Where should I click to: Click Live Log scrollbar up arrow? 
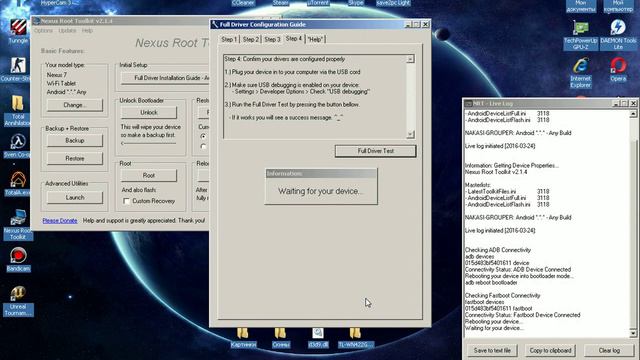(633, 114)
